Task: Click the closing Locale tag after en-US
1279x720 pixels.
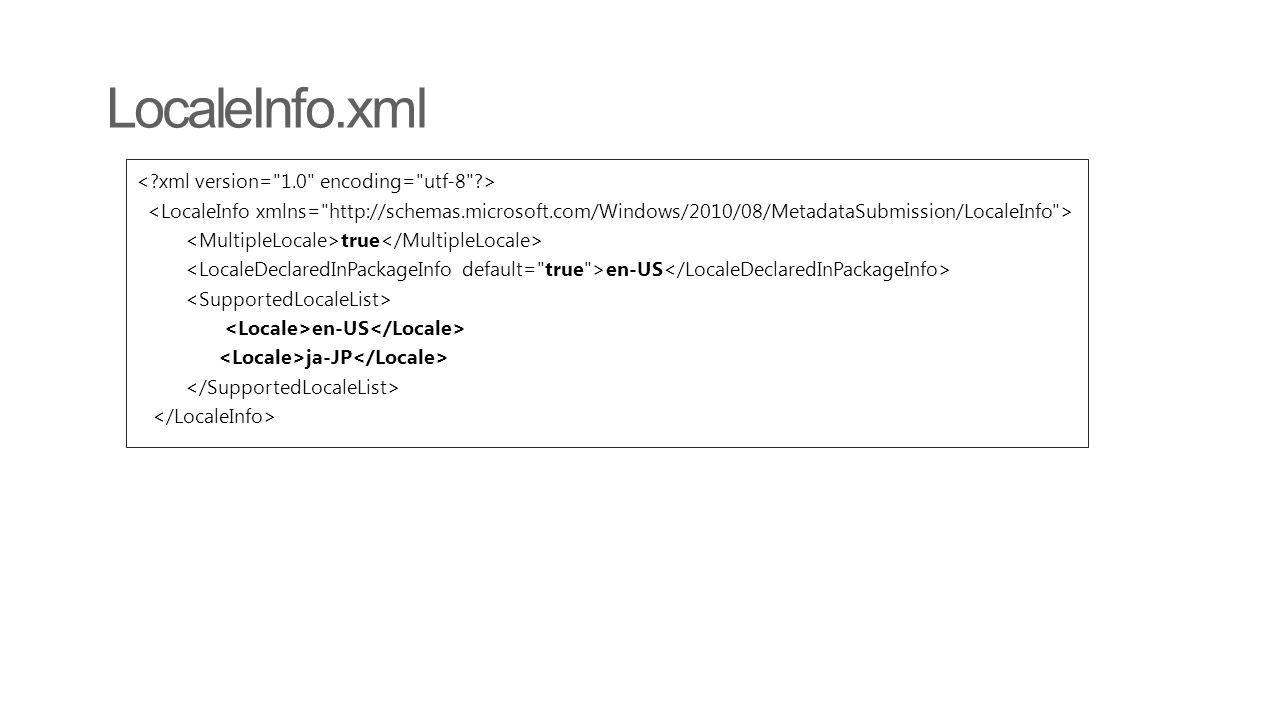Action: [x=418, y=328]
